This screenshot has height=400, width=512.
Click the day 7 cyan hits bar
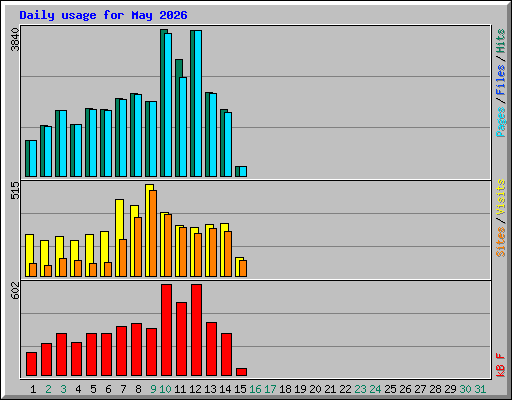(x=123, y=138)
